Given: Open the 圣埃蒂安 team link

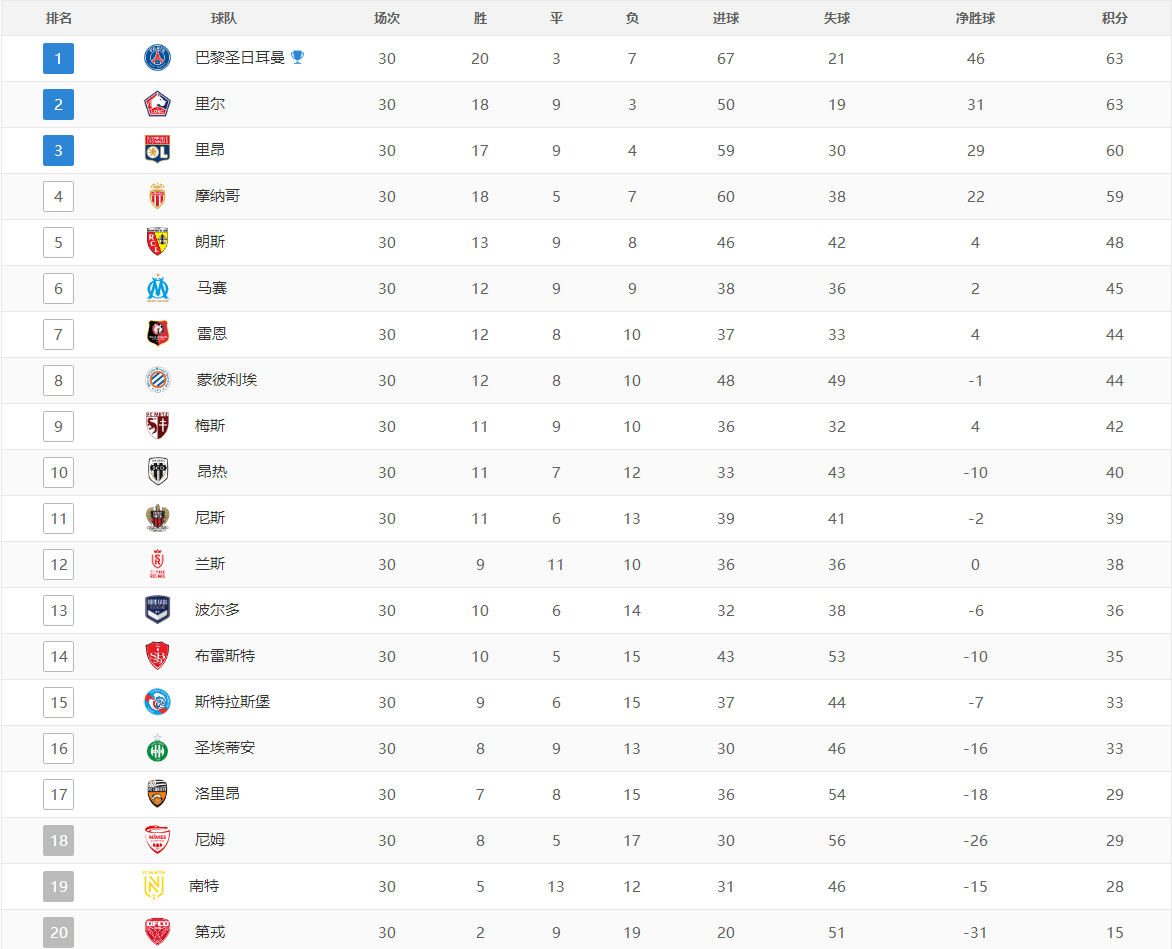Looking at the screenshot, I should point(225,748).
